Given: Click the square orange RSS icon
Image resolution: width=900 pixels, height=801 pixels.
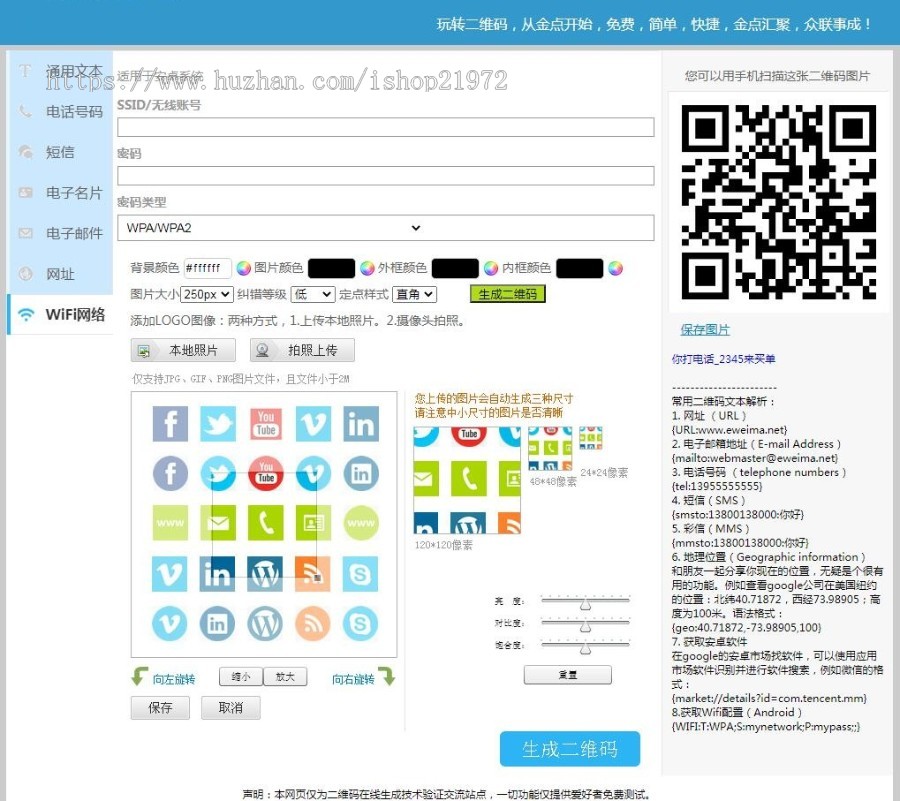Looking at the screenshot, I should click(x=313, y=573).
